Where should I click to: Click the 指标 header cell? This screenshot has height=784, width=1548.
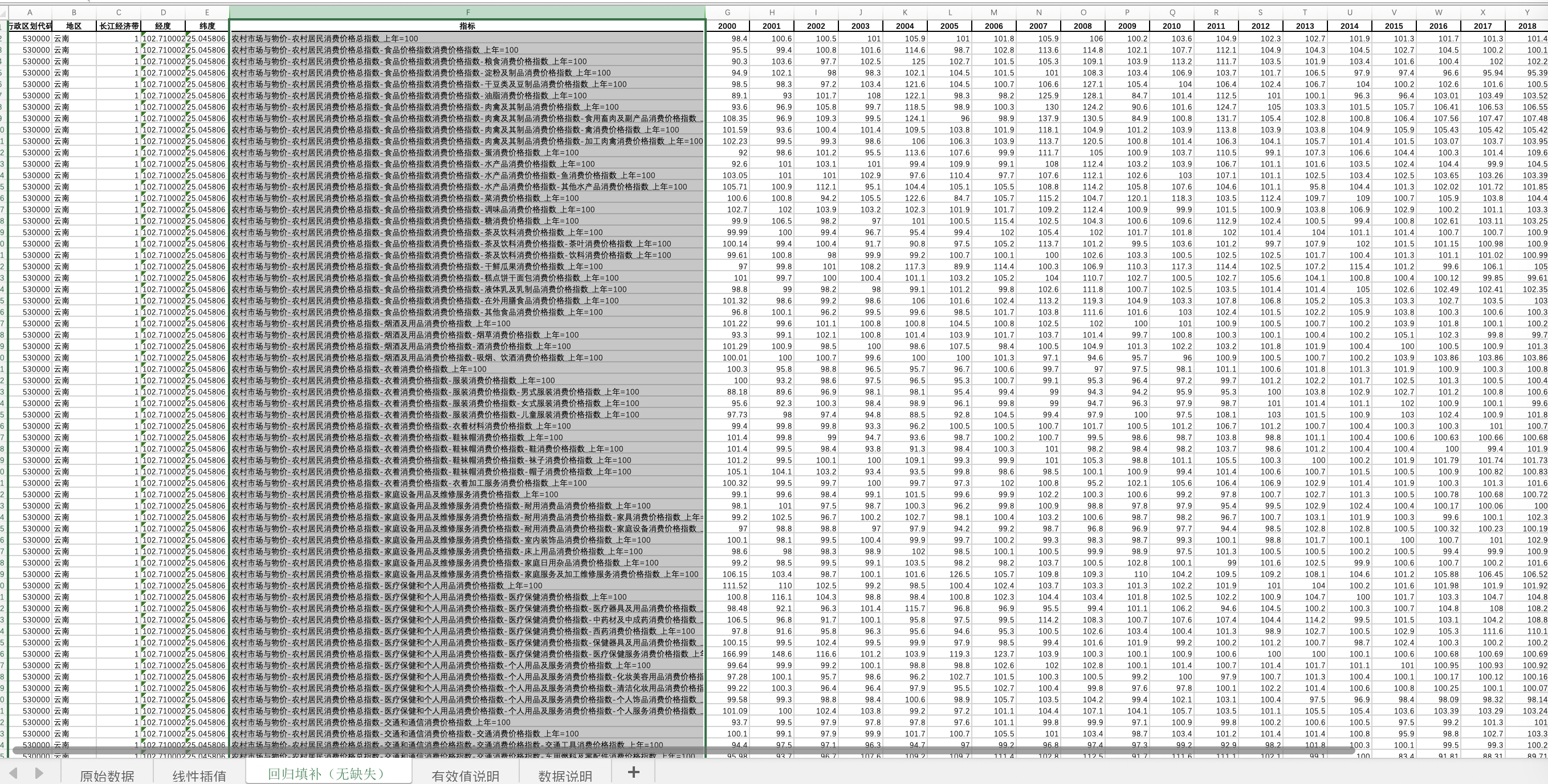[467, 26]
